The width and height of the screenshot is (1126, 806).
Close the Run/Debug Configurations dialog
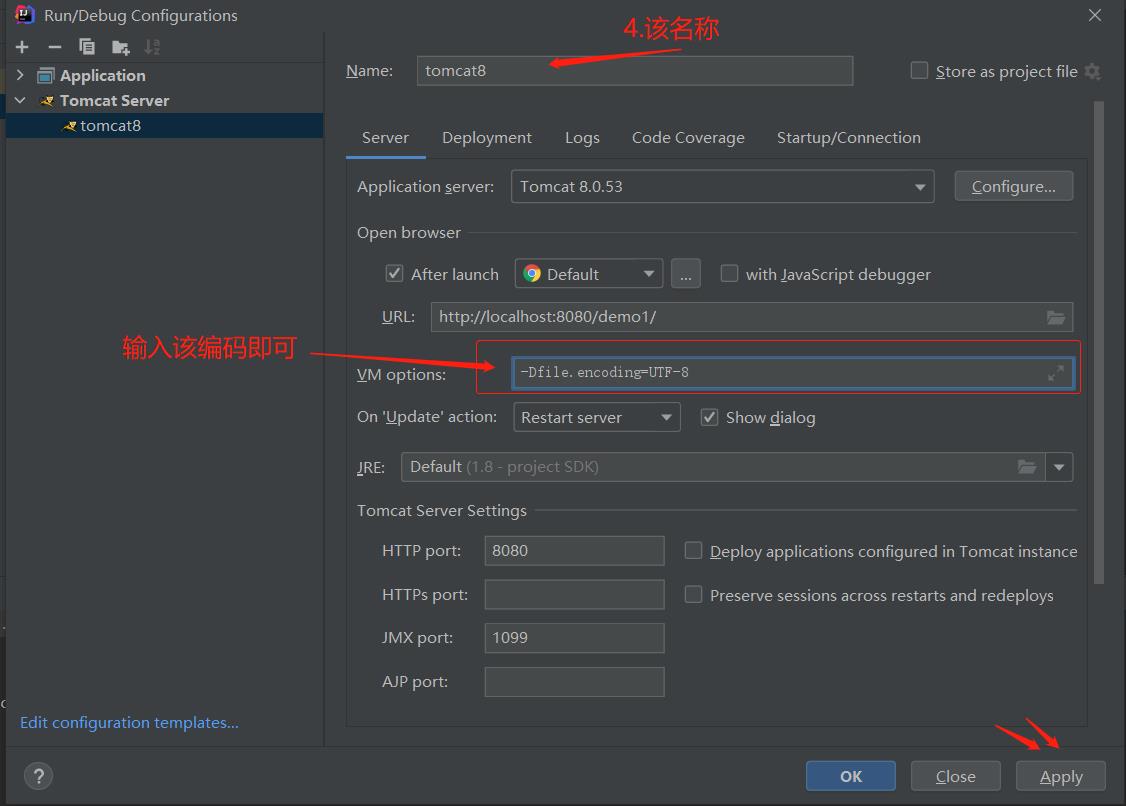click(1094, 15)
